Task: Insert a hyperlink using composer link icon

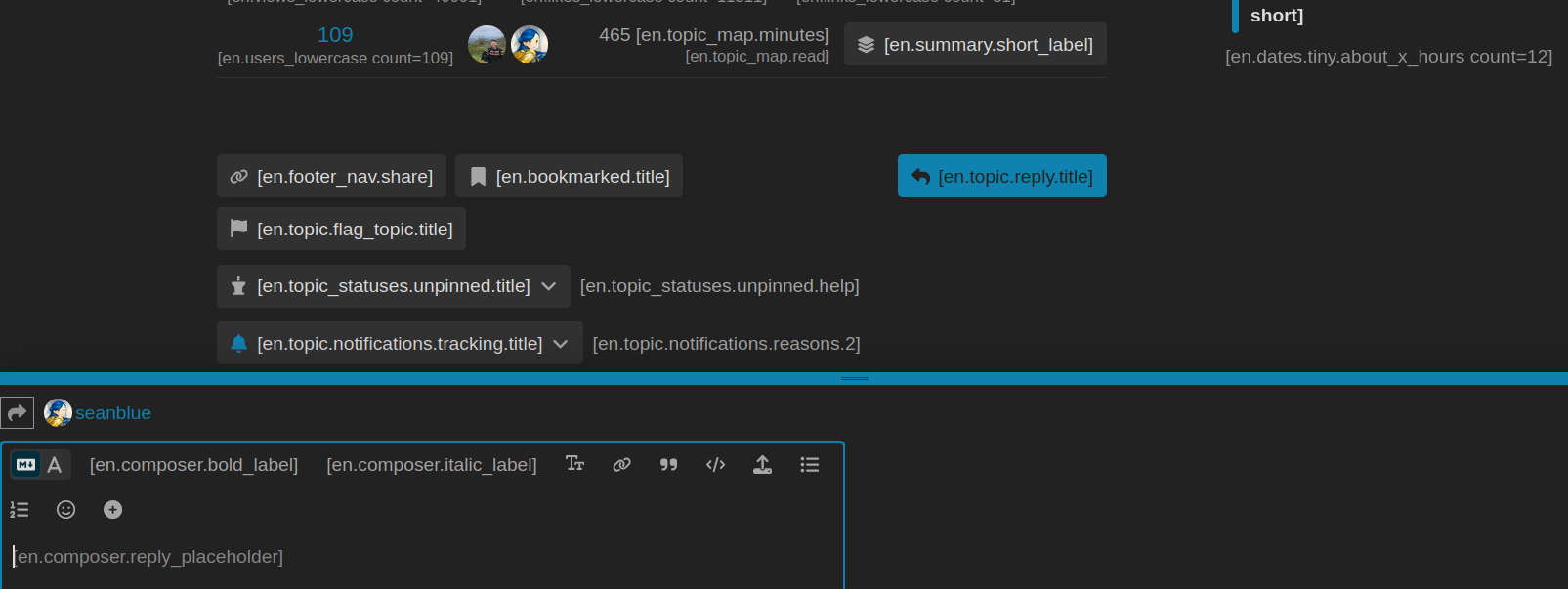Action: pos(621,465)
